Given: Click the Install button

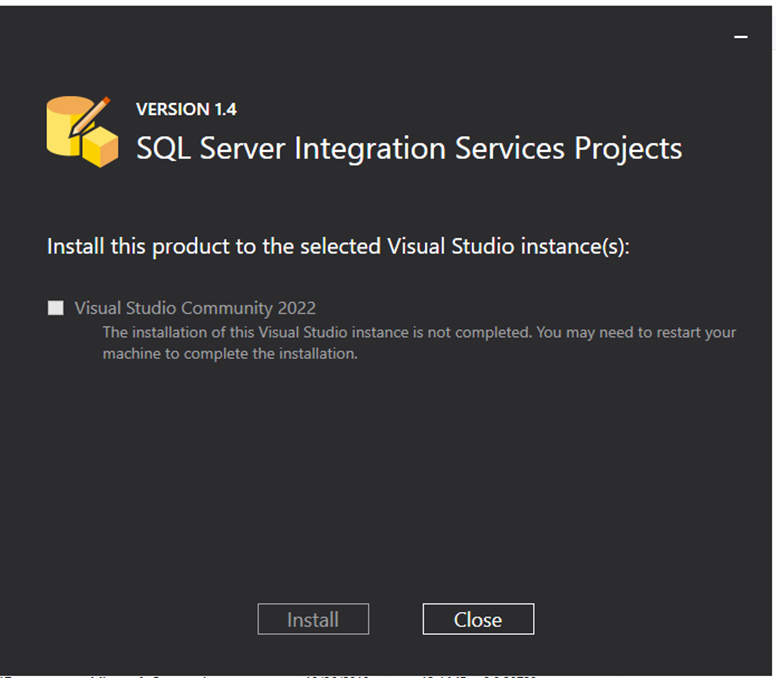Looking at the screenshot, I should (x=313, y=619).
